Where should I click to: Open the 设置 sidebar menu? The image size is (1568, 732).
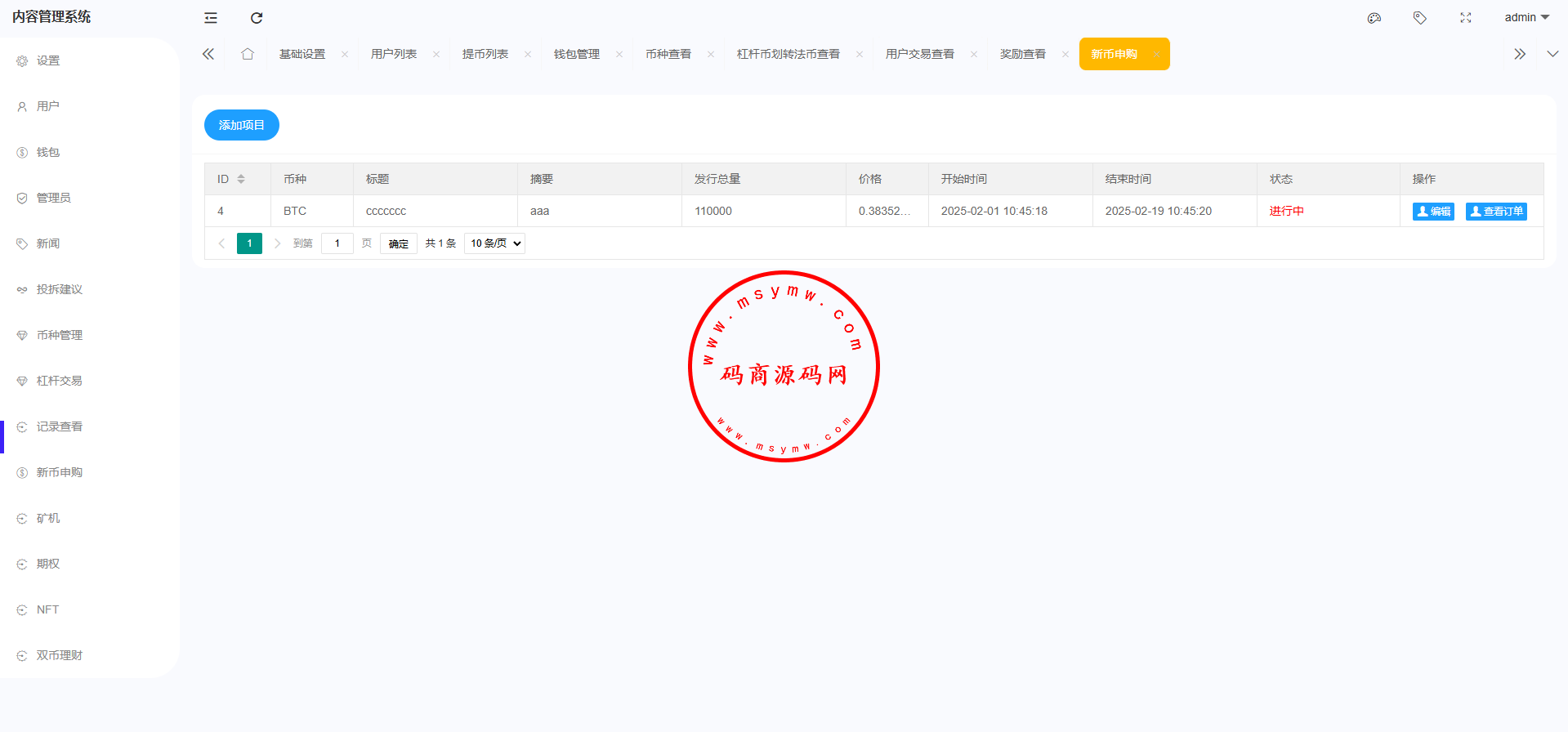tap(90, 60)
